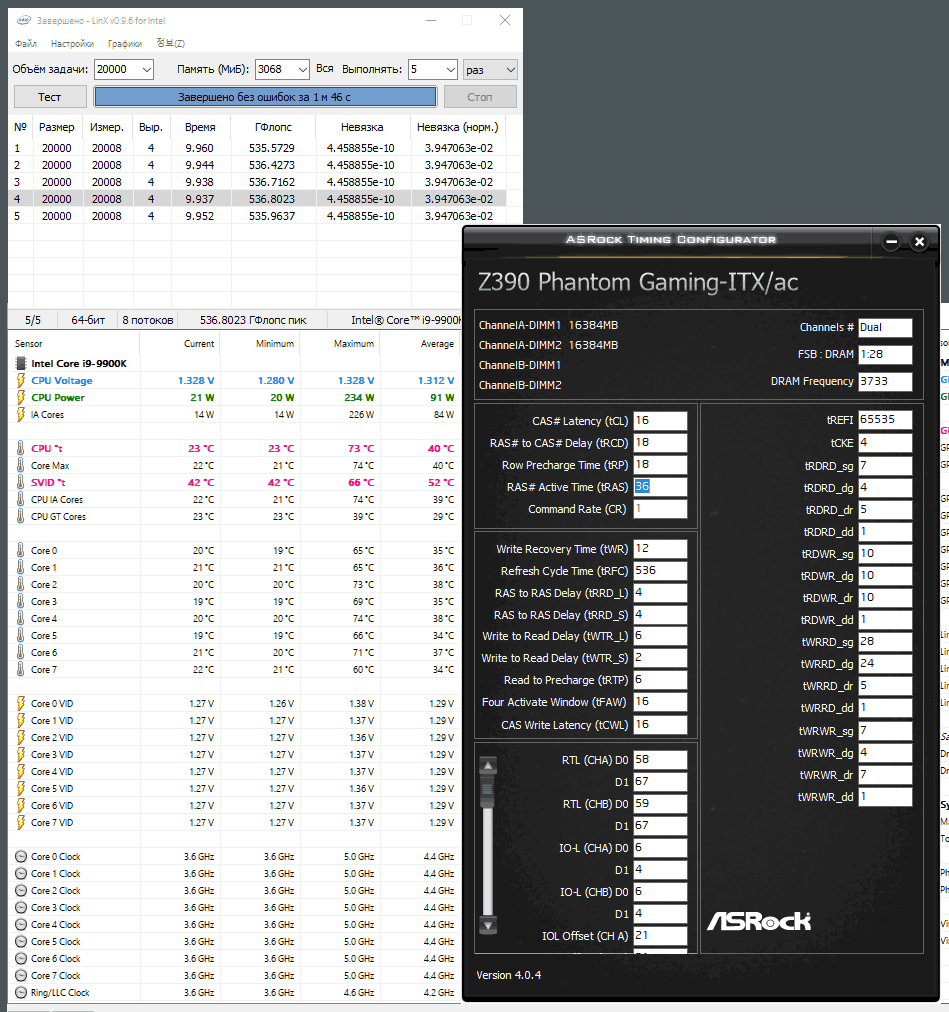Open the Объём задачи dropdown
This screenshot has width=949, height=1012.
point(147,69)
